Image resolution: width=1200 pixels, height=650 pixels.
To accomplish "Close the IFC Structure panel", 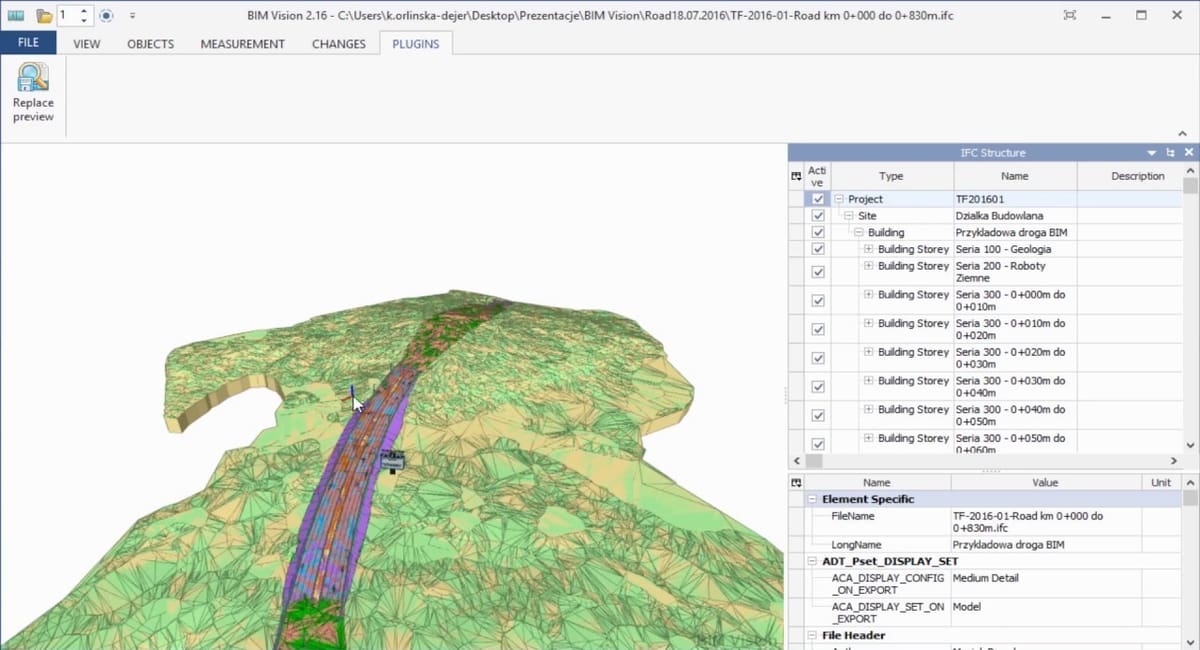I will coord(1188,153).
